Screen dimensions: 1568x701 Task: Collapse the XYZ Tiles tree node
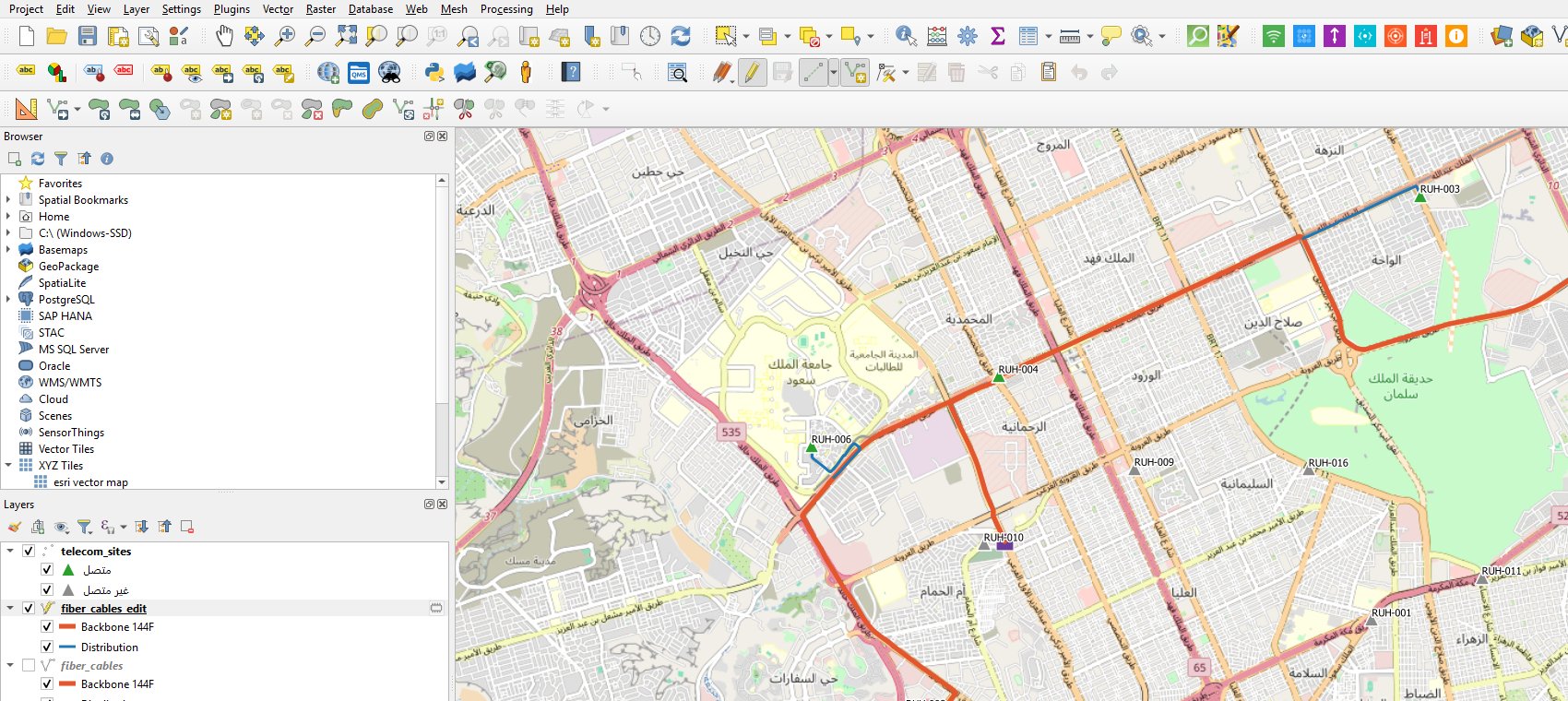pos(9,465)
